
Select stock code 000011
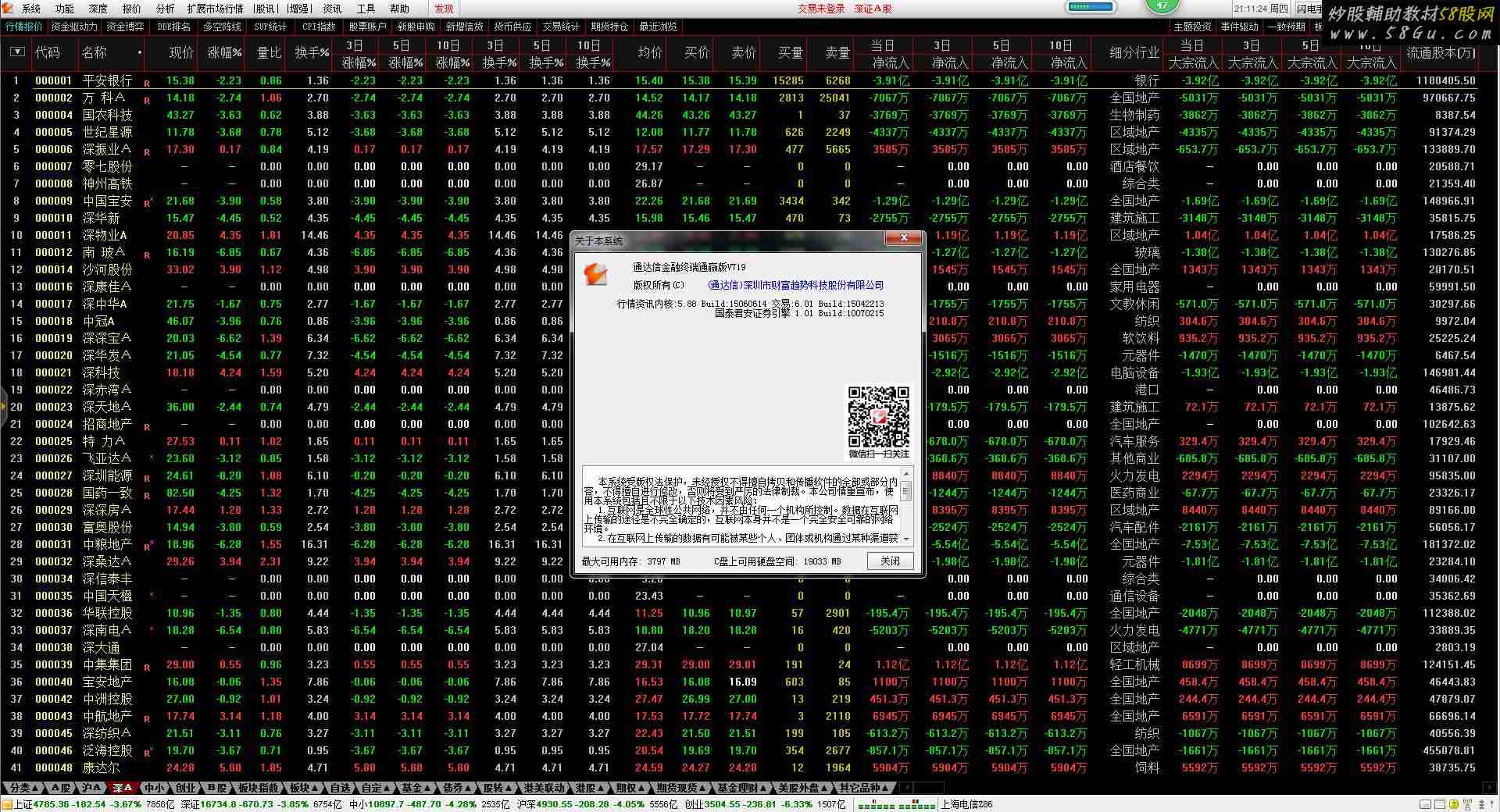pos(54,235)
